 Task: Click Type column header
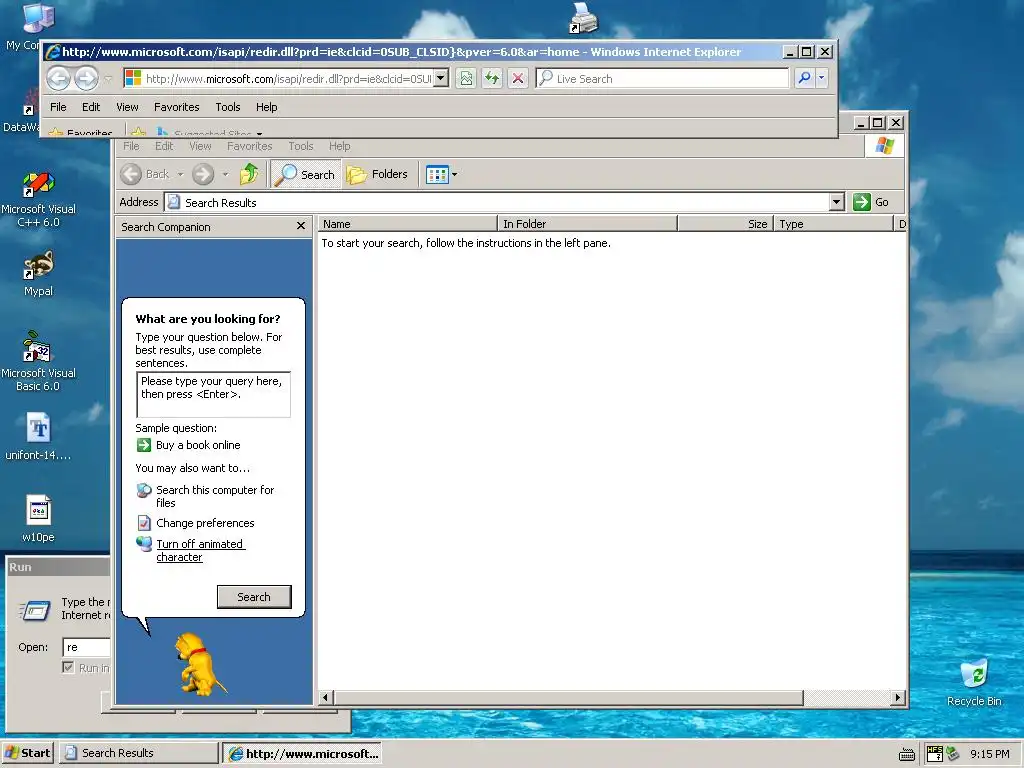click(x=833, y=224)
